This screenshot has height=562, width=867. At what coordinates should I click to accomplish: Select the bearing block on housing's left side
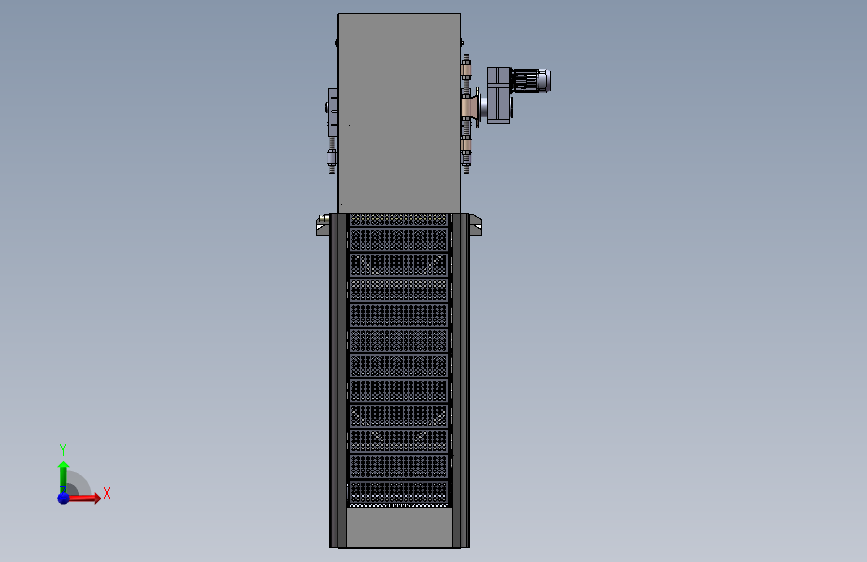coord(332,112)
